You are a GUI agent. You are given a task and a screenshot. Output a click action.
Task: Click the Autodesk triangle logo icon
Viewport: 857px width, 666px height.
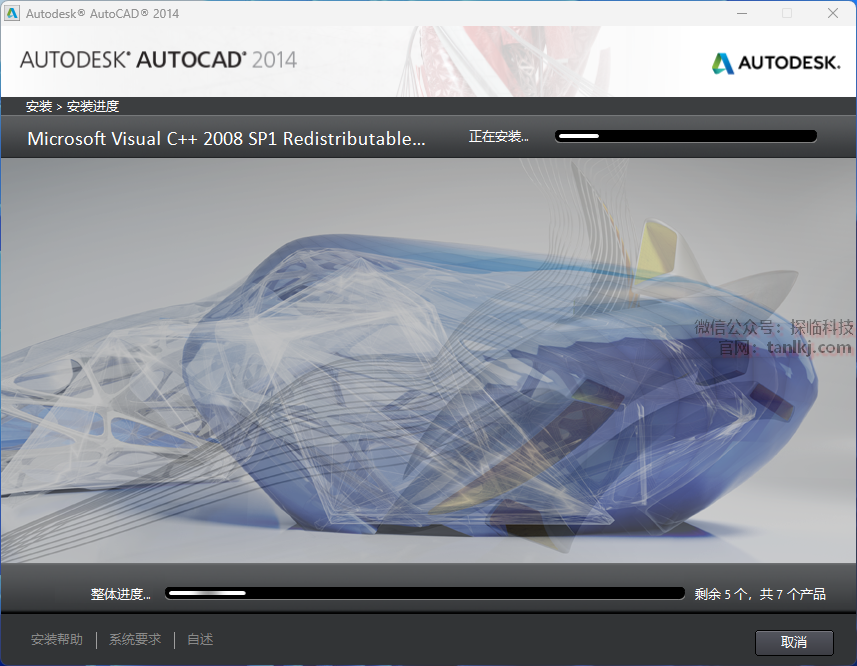(x=722, y=63)
